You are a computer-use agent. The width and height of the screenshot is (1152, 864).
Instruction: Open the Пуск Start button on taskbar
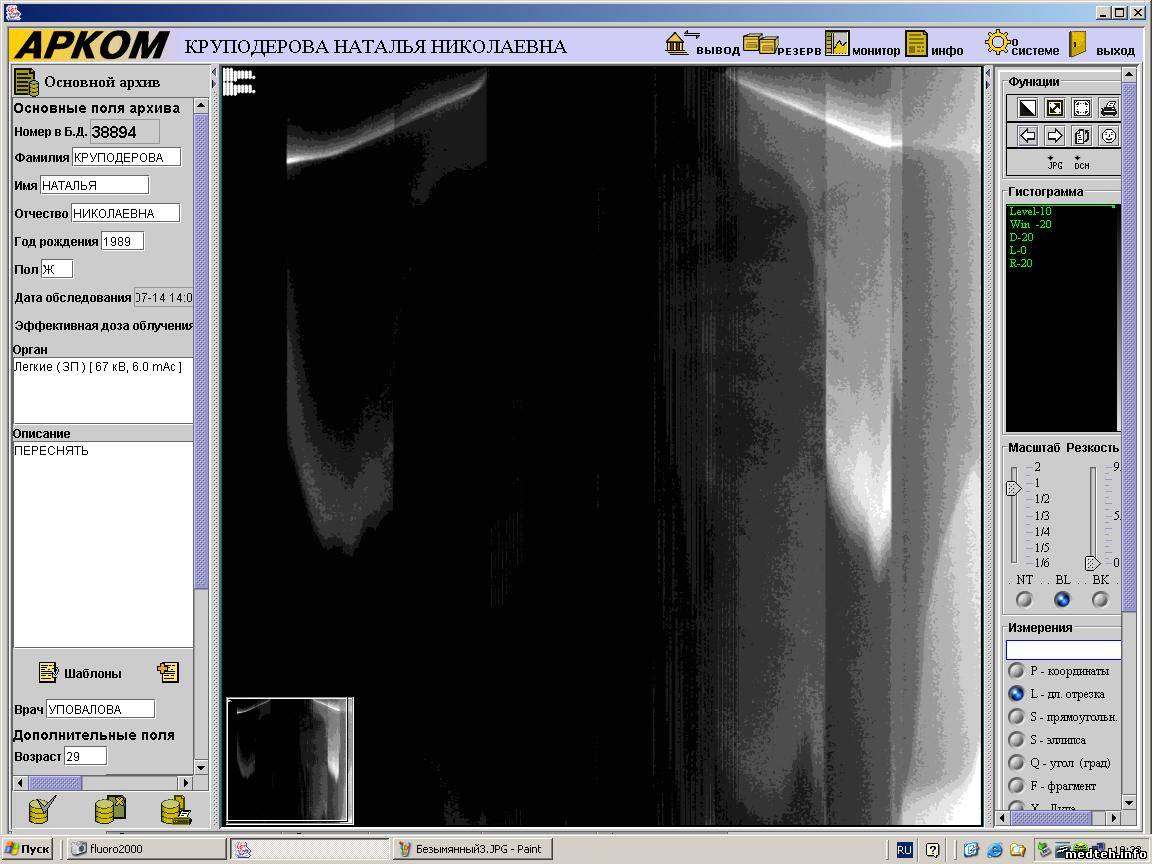(27, 849)
